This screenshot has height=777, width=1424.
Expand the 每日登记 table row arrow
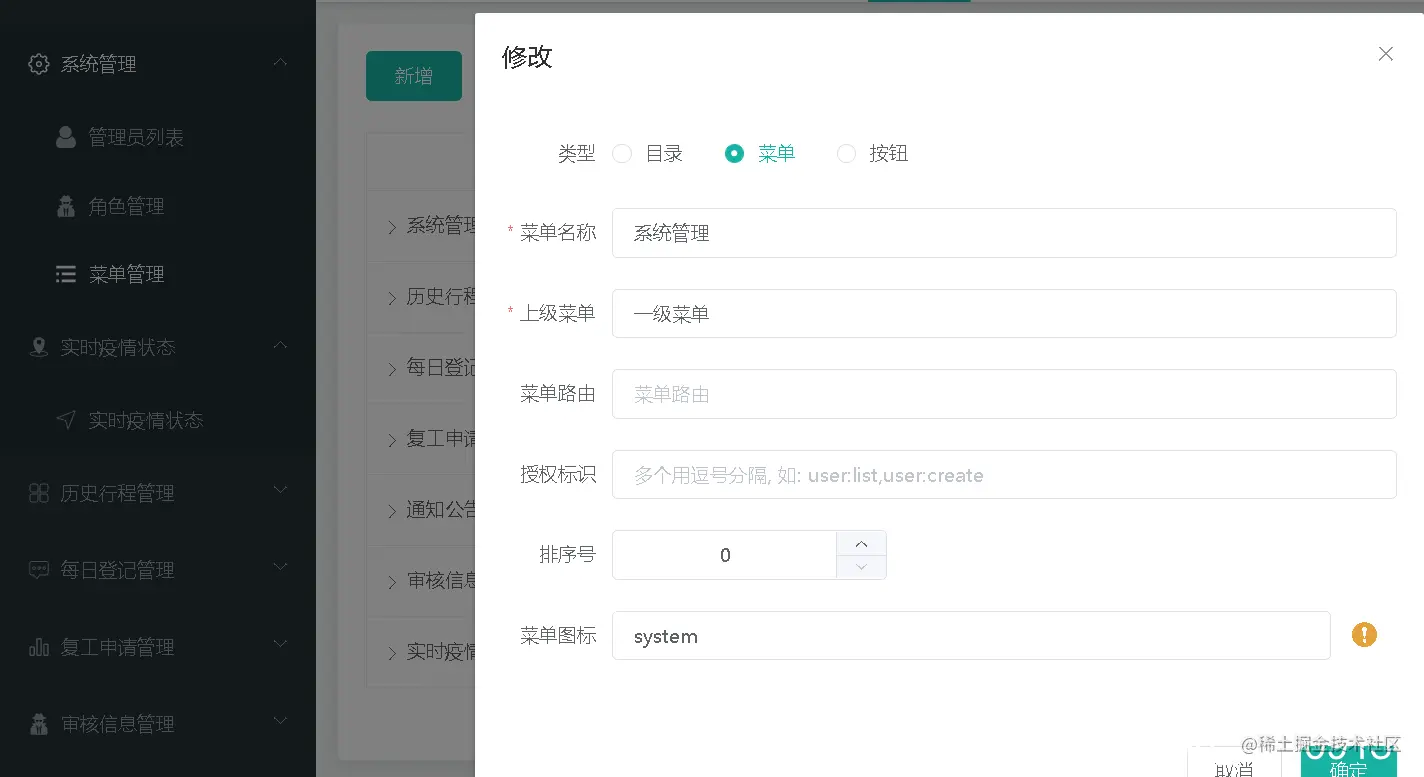click(392, 369)
